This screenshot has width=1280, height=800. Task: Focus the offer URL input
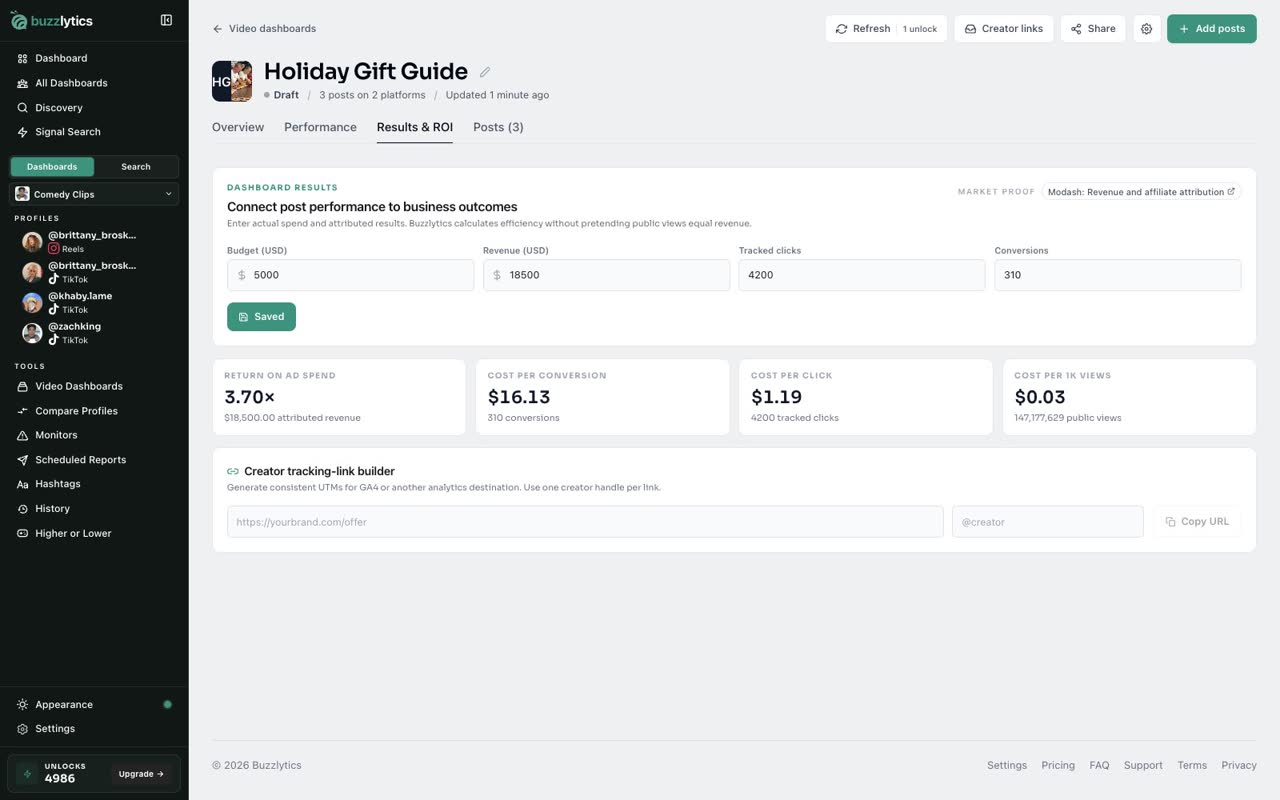tap(585, 522)
